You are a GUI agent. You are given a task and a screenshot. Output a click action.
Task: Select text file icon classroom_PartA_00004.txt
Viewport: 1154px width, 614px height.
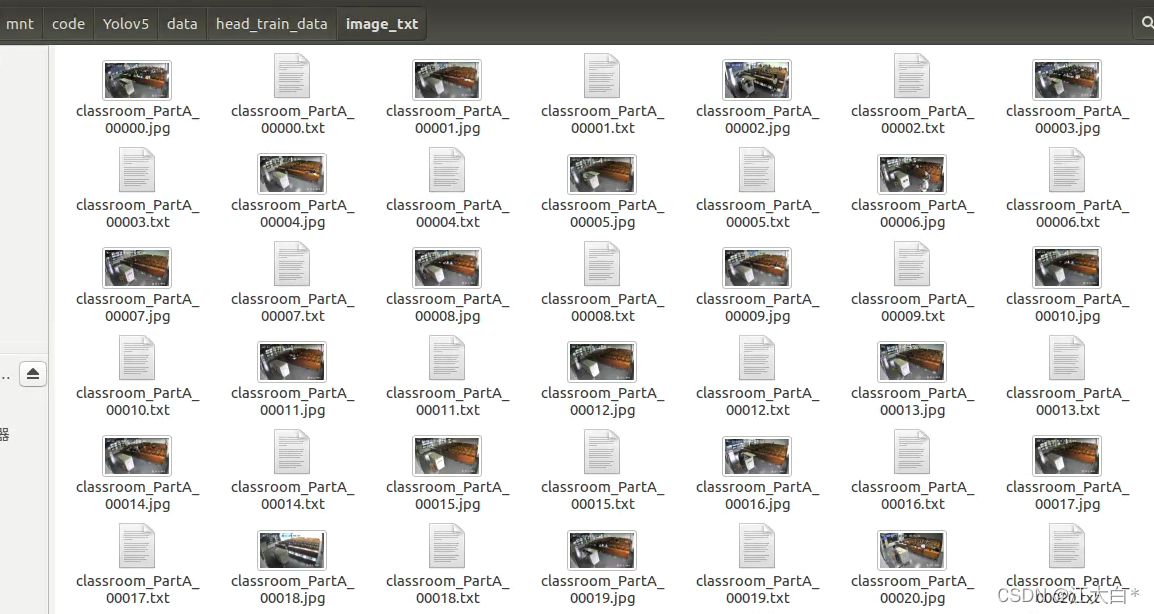click(447, 170)
